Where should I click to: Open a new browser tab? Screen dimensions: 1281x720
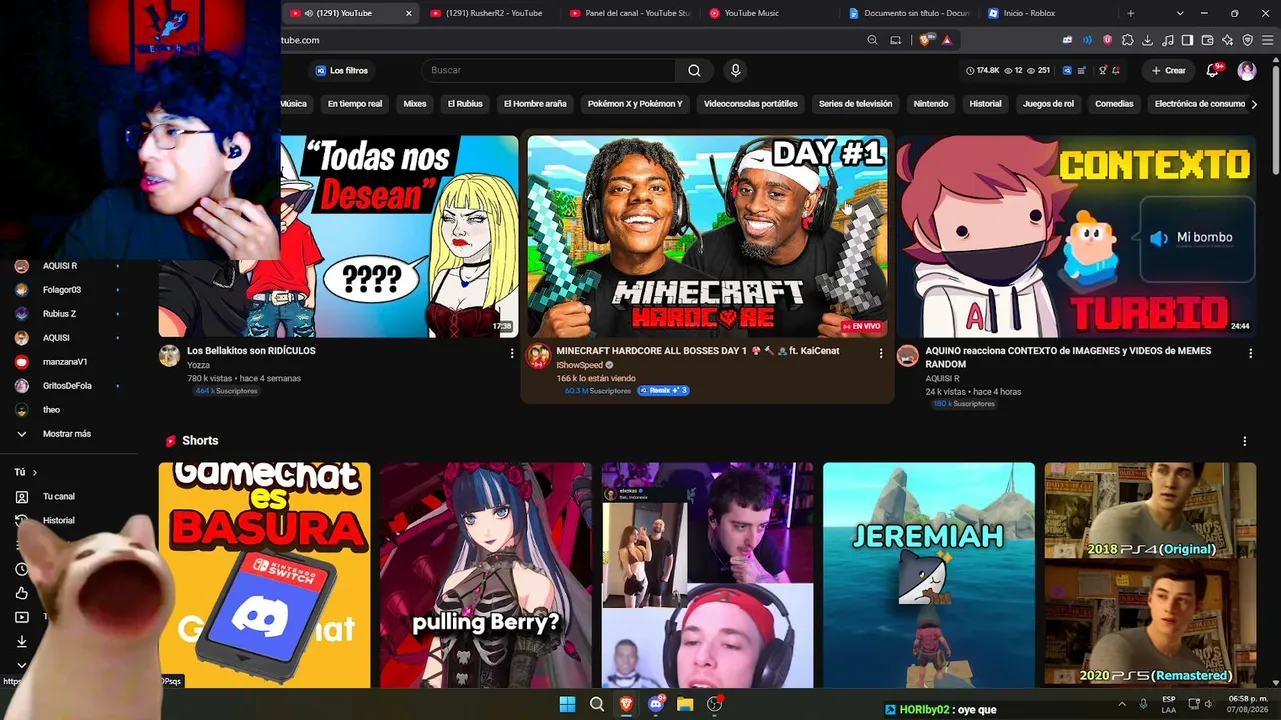click(1131, 13)
